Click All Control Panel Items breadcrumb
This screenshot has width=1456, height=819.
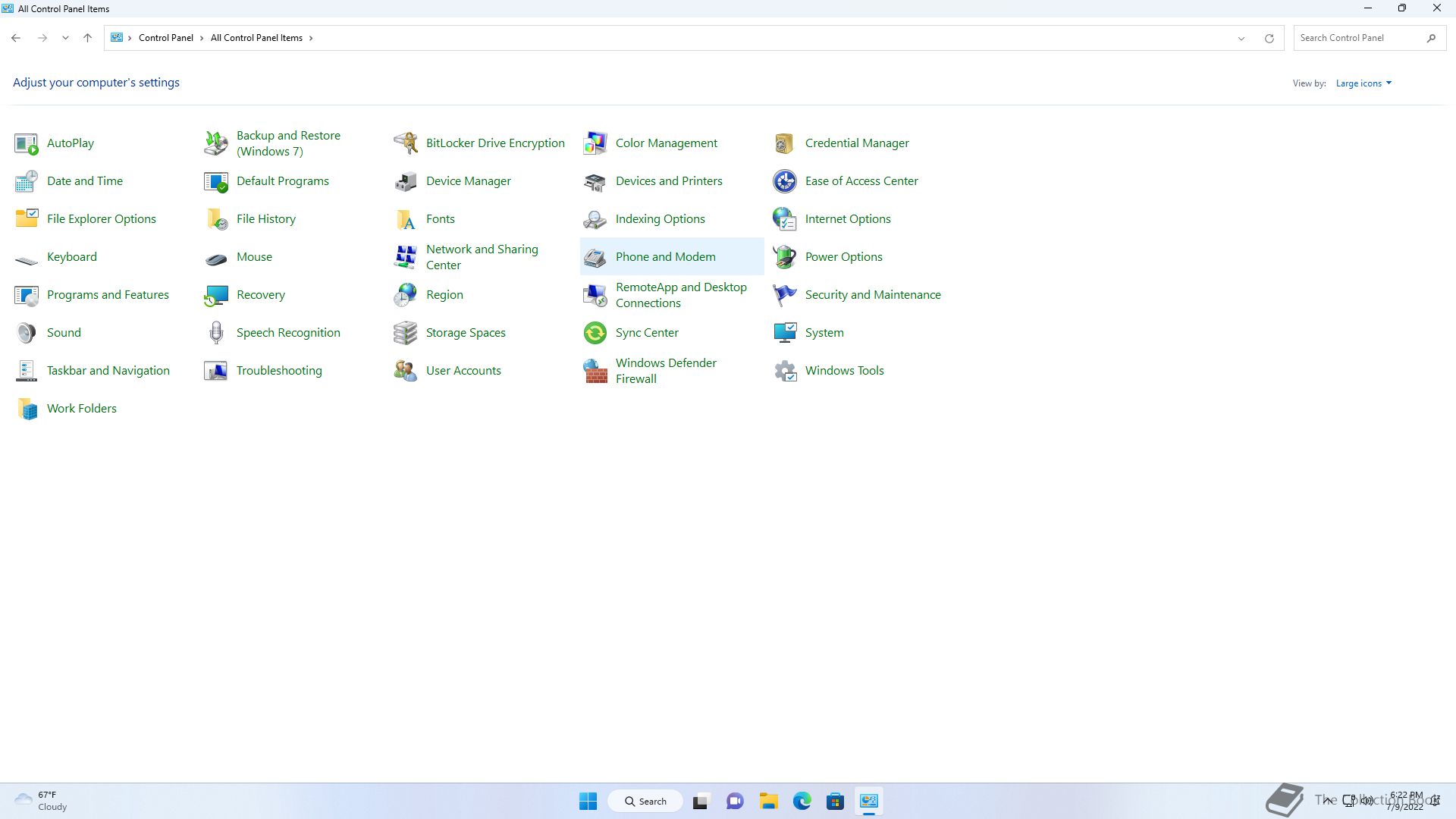(x=256, y=38)
